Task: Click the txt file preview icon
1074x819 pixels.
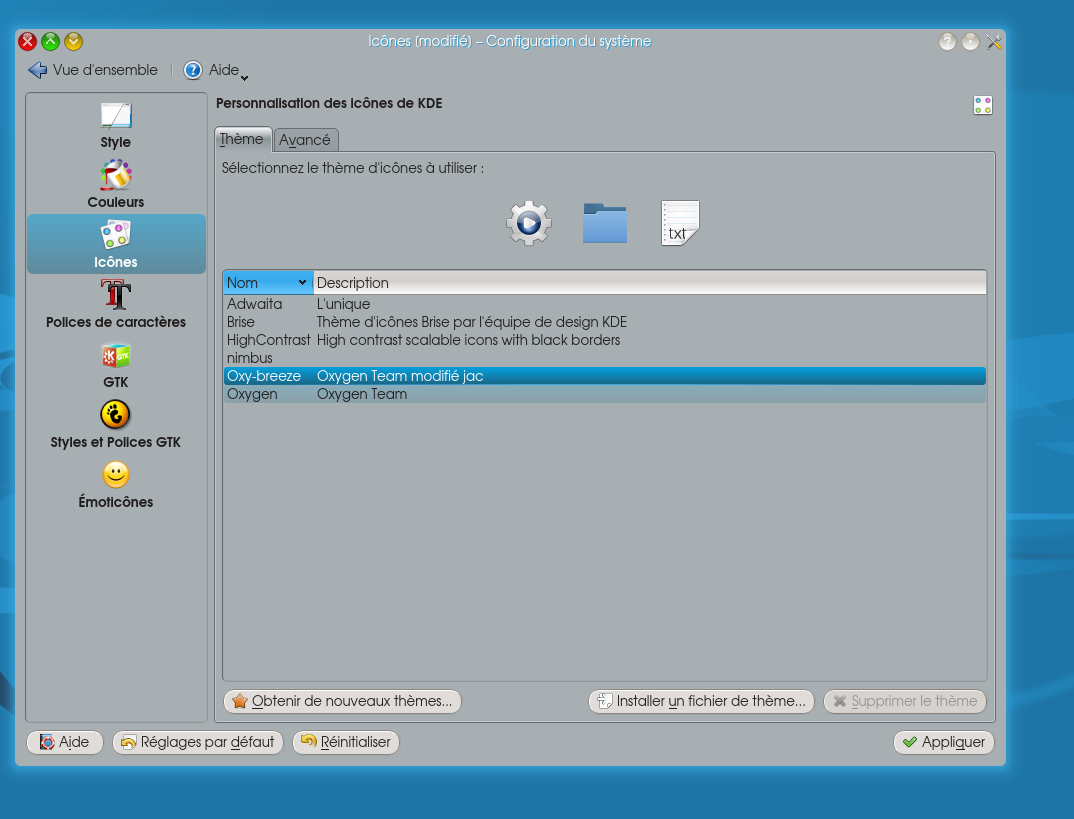Action: [x=680, y=223]
